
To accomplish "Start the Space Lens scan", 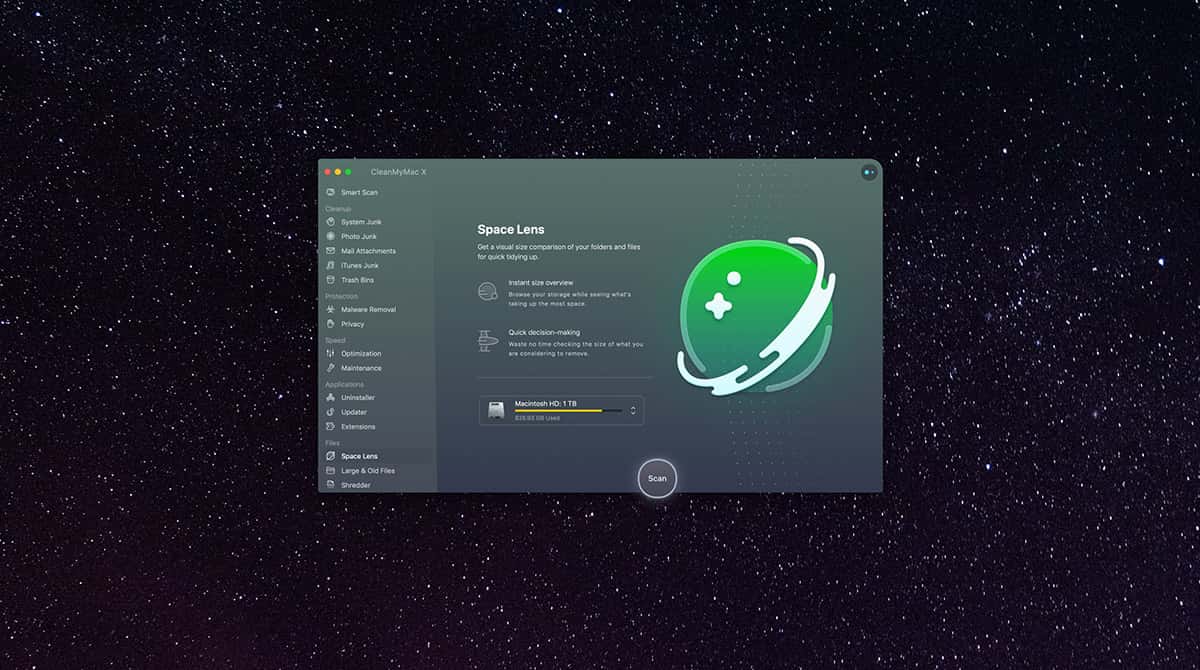I will click(657, 478).
